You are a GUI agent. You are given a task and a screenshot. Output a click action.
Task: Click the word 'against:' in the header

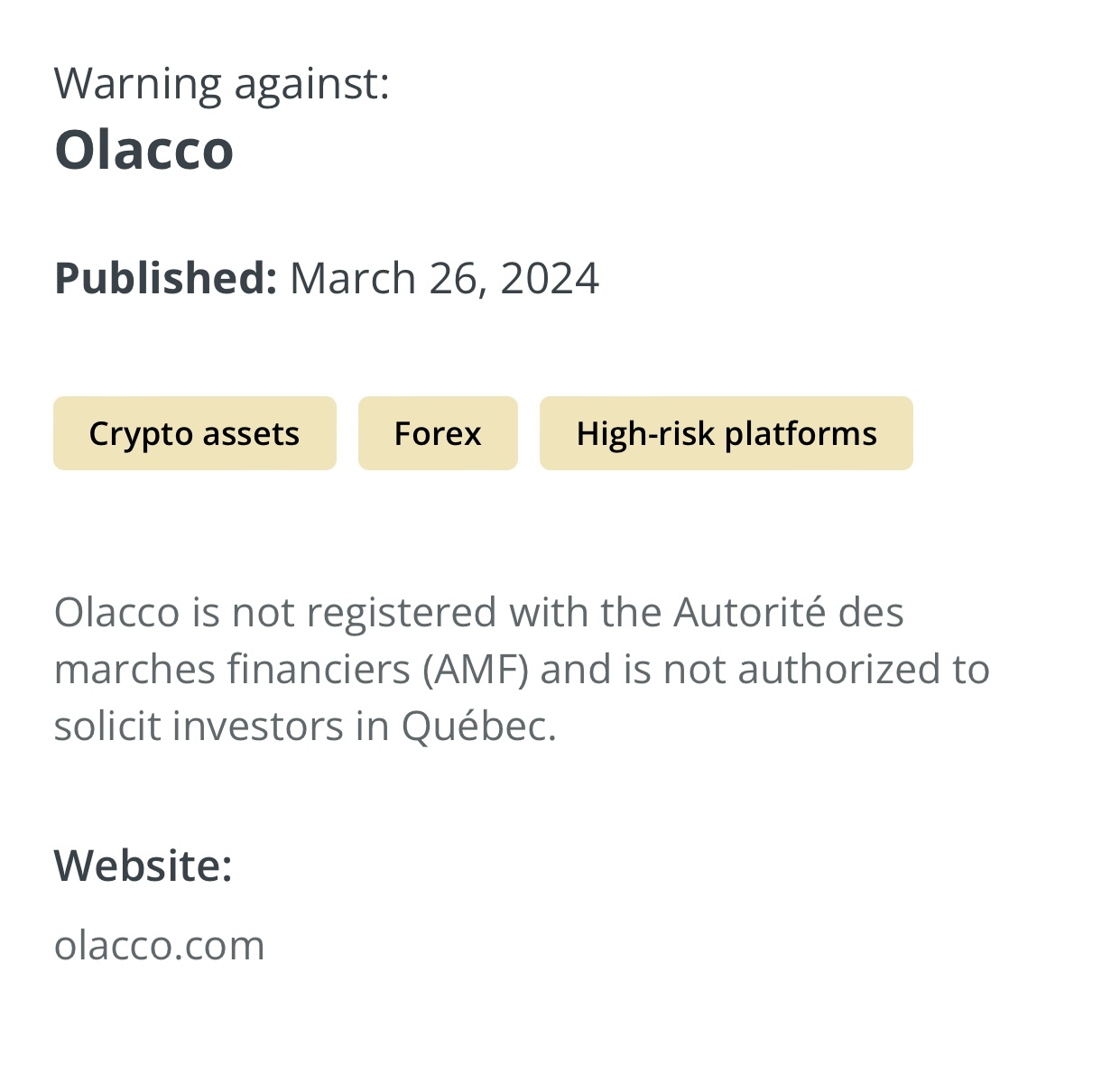312,85
